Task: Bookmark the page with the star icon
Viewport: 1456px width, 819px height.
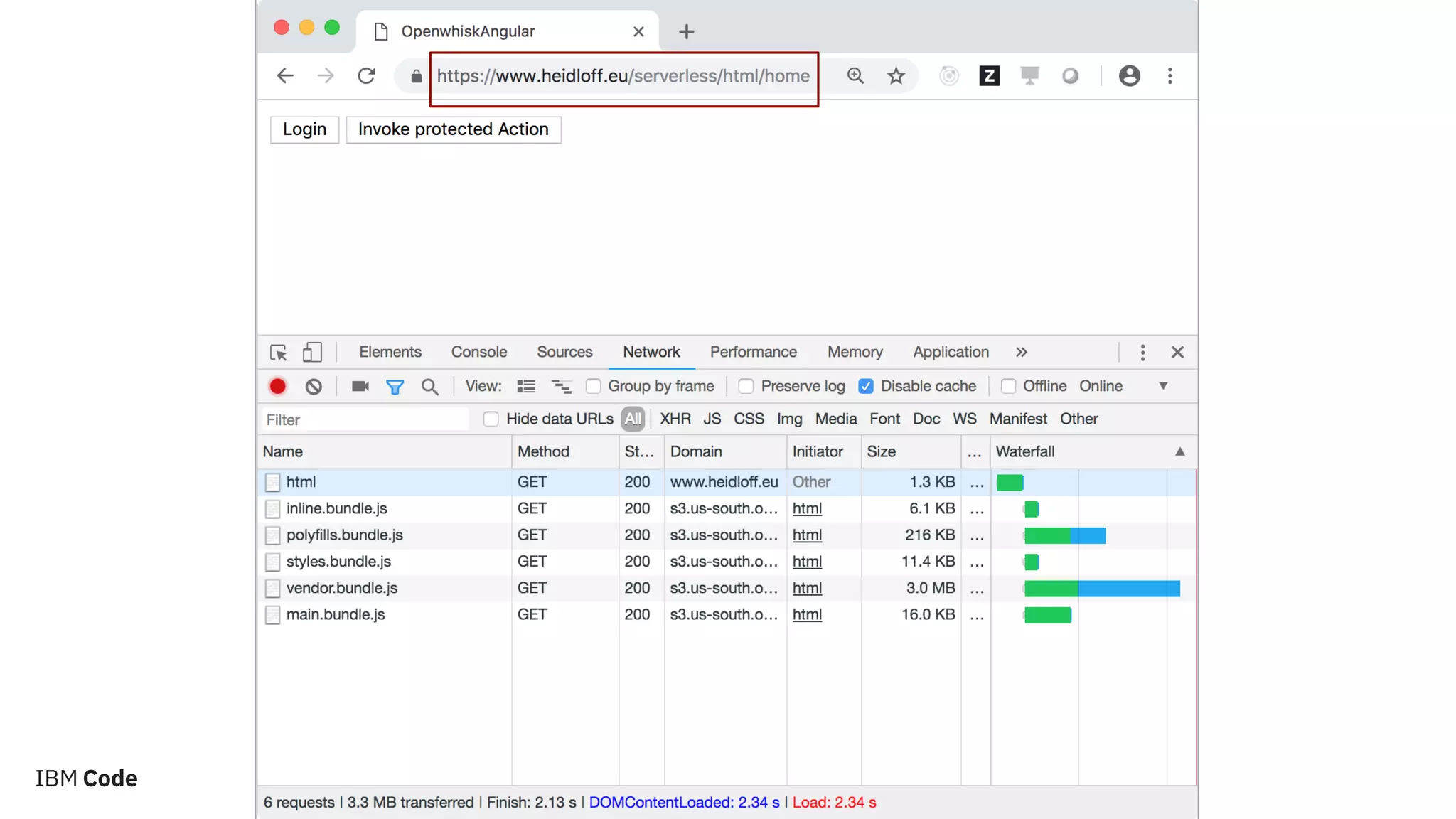Action: pos(896,76)
